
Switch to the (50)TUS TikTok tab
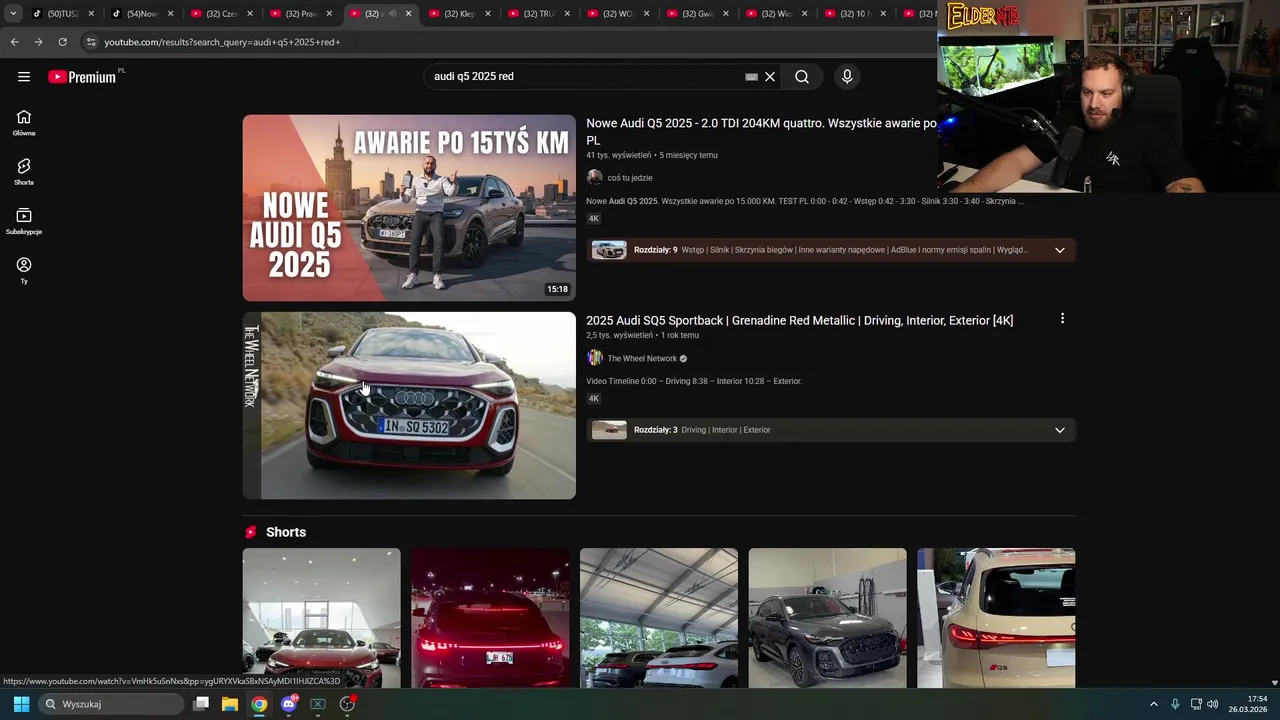(62, 14)
